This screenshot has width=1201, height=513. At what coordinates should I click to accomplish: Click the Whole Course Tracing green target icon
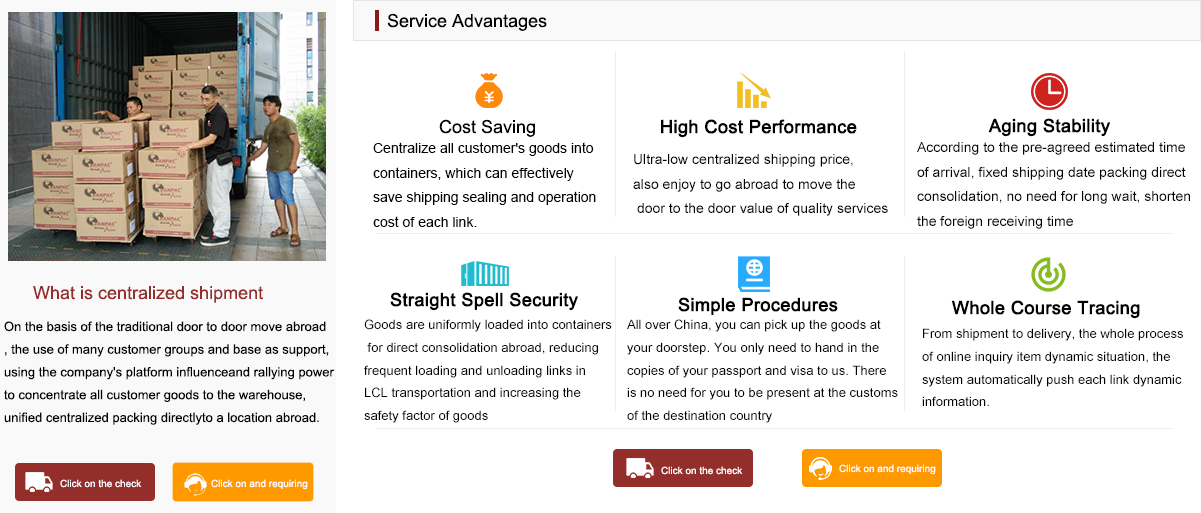[1048, 274]
